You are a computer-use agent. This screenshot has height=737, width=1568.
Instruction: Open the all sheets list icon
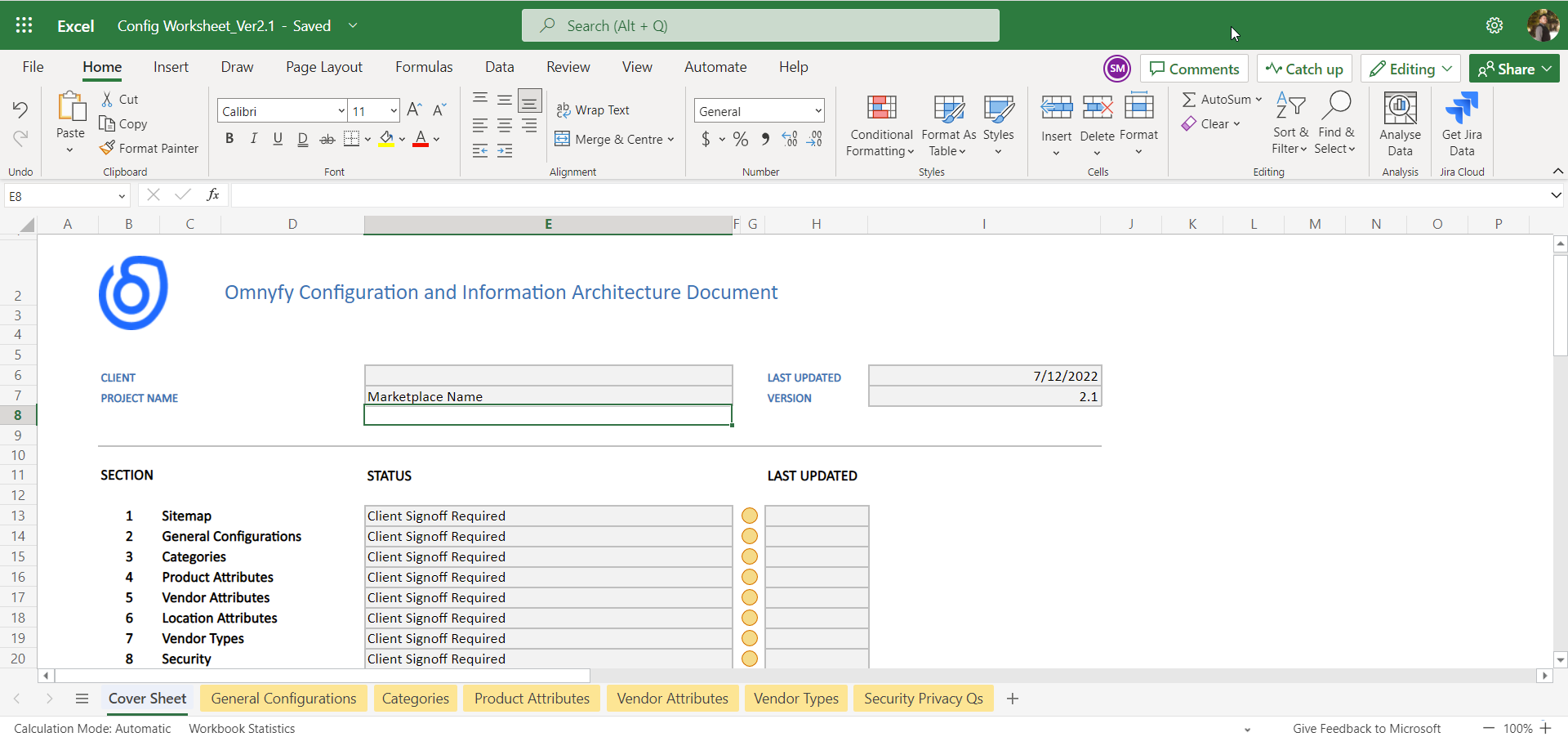(x=82, y=699)
